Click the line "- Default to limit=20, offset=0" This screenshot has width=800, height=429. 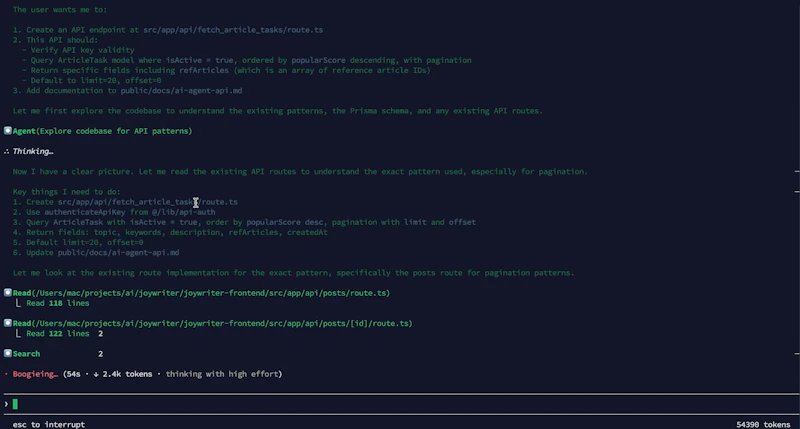(x=91, y=81)
